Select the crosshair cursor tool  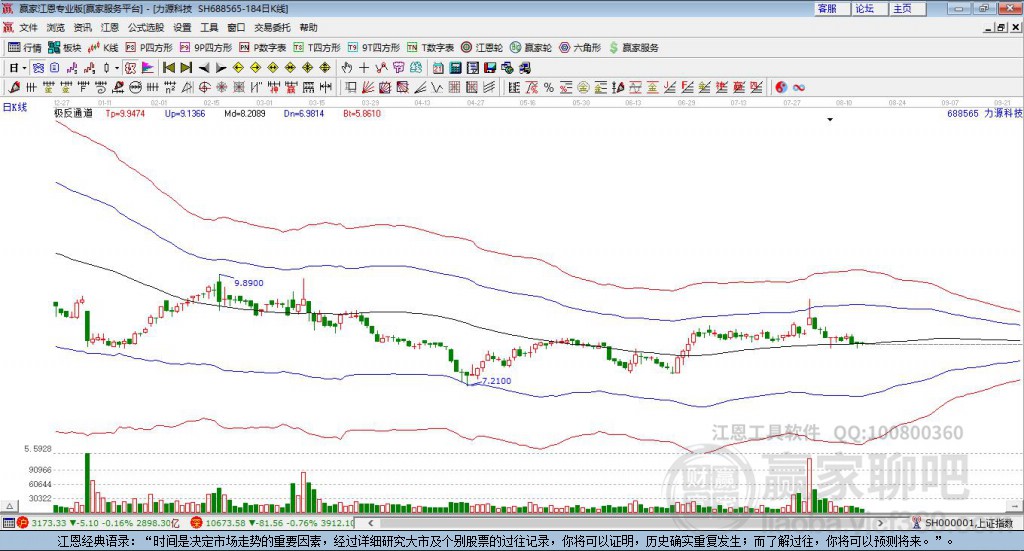click(x=364, y=68)
